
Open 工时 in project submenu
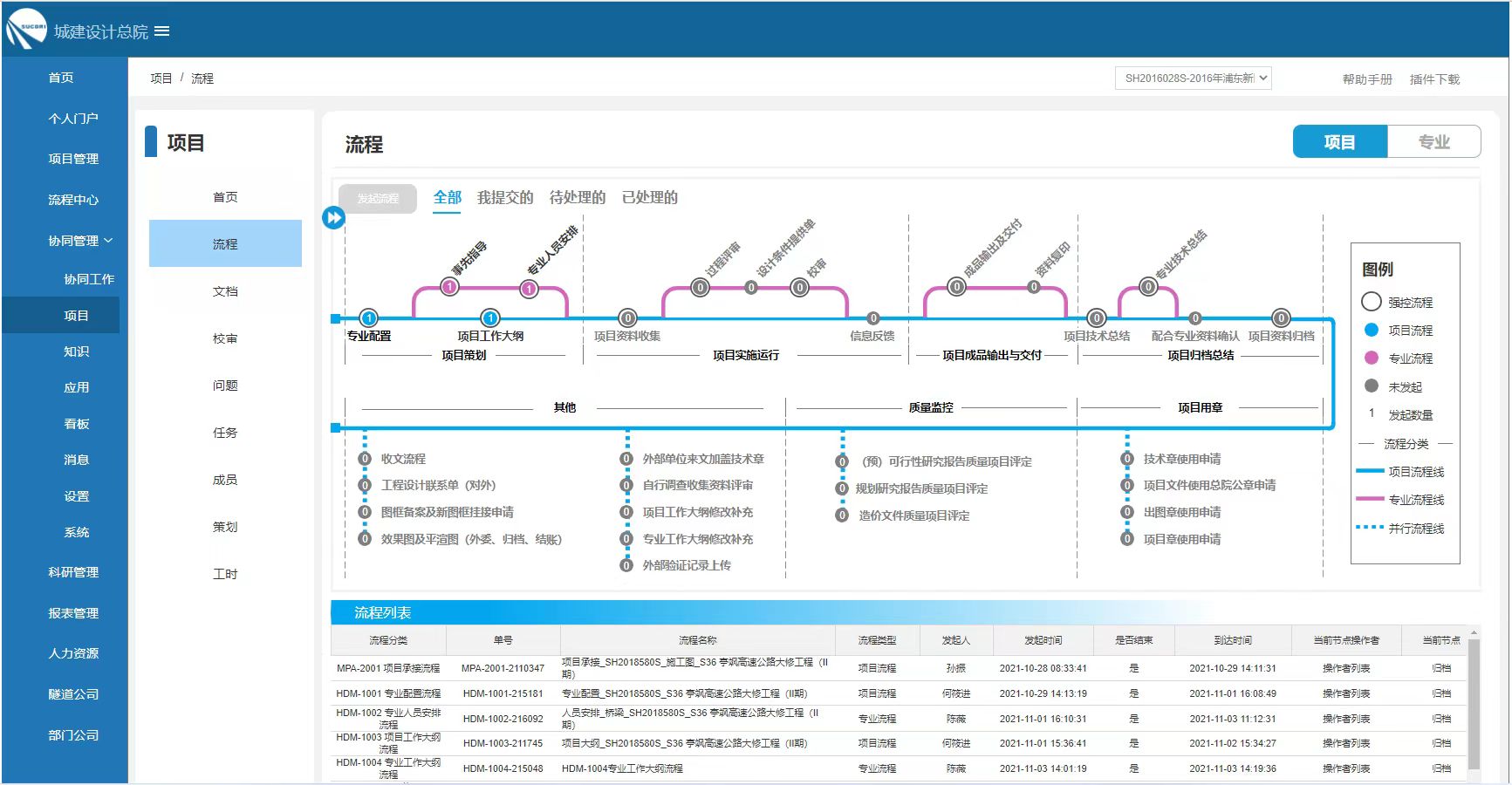coord(225,574)
